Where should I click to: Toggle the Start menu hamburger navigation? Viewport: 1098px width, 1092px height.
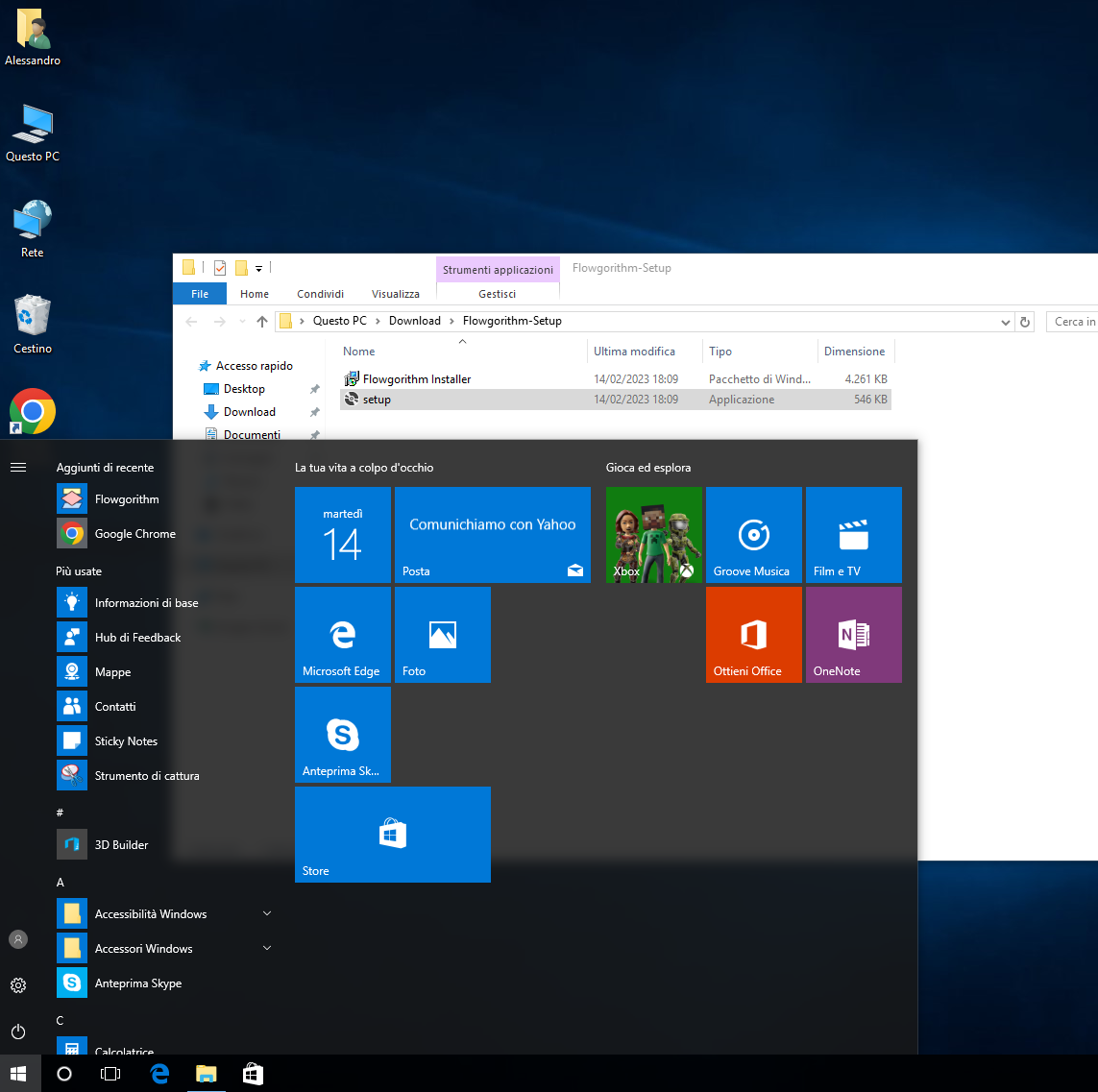[18, 467]
